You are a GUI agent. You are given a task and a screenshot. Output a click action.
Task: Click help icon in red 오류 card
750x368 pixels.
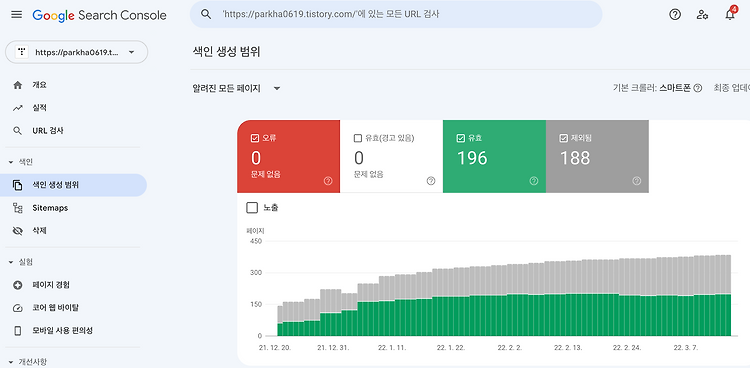328,181
